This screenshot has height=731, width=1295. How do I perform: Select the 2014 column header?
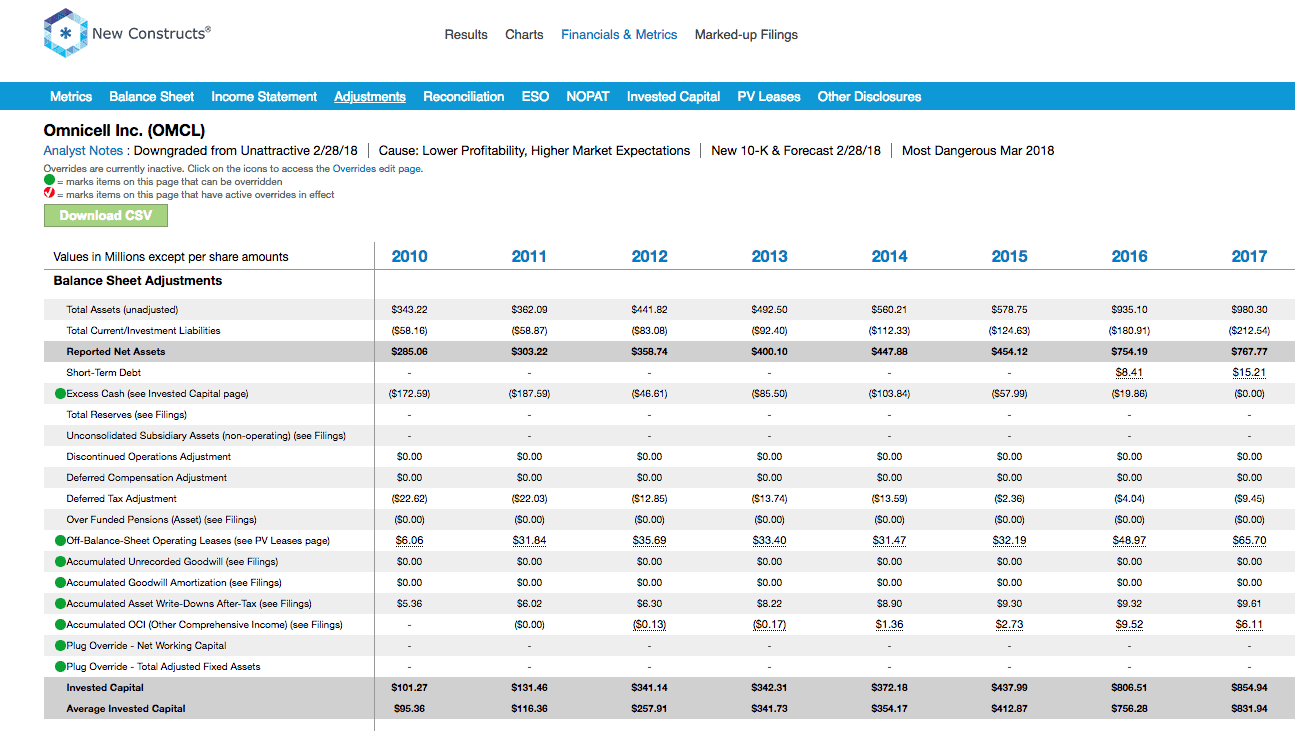(x=889, y=257)
